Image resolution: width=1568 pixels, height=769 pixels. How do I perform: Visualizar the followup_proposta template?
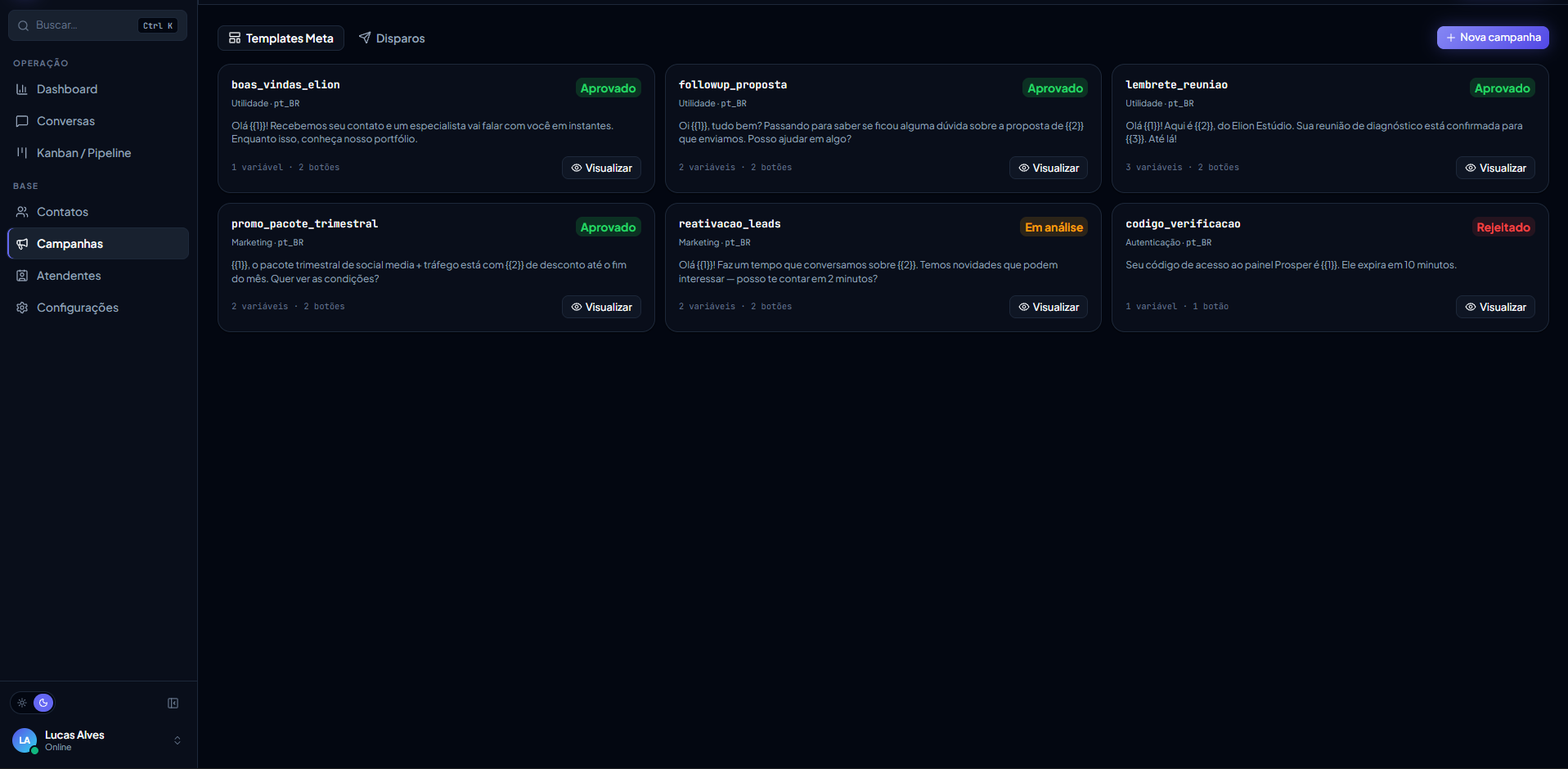(1049, 168)
